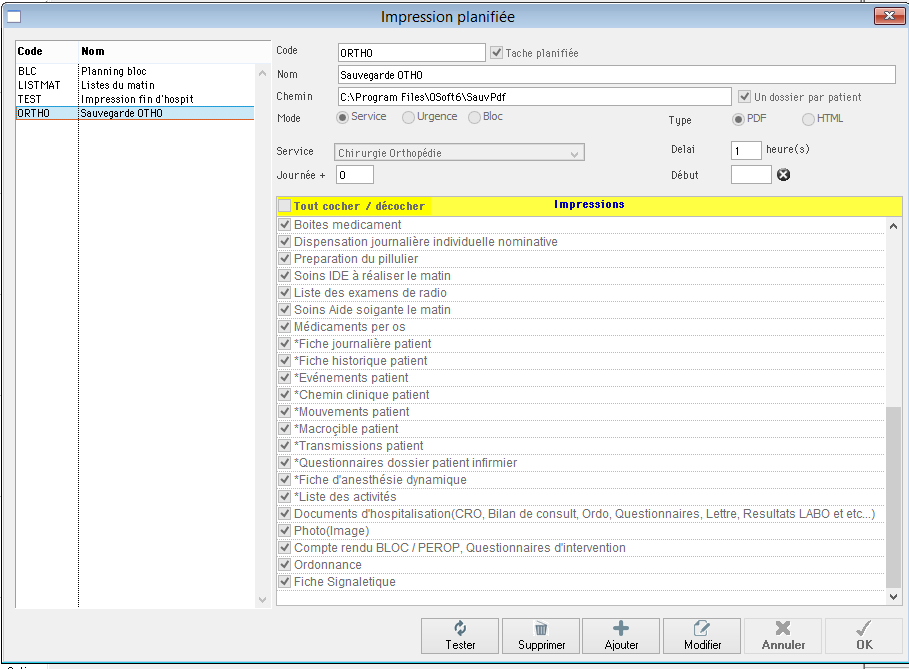Click the Code column header
Screen dimensions: 909x669
(x=47, y=51)
